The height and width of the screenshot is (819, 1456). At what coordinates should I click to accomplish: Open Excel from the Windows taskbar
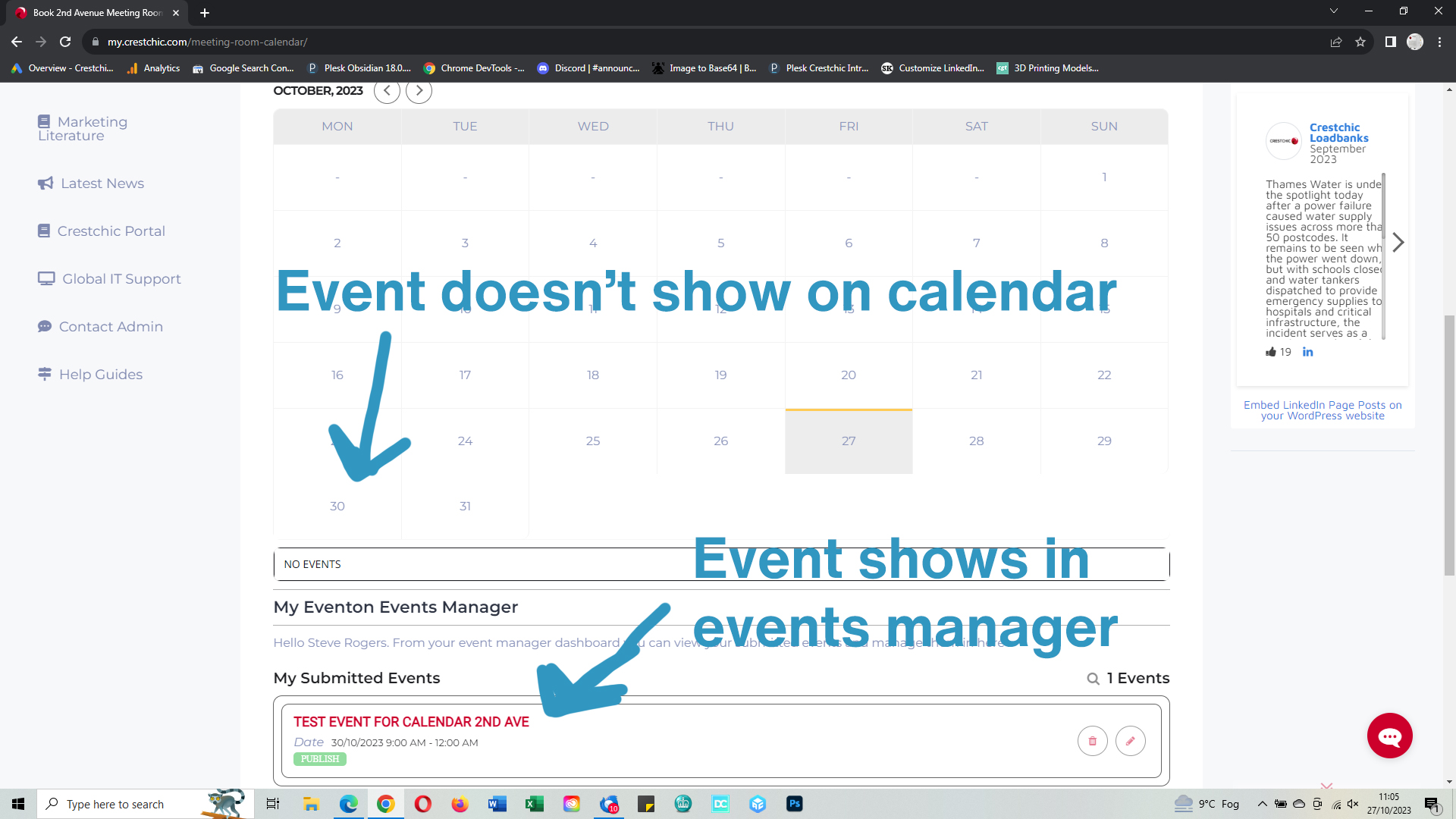(534, 804)
